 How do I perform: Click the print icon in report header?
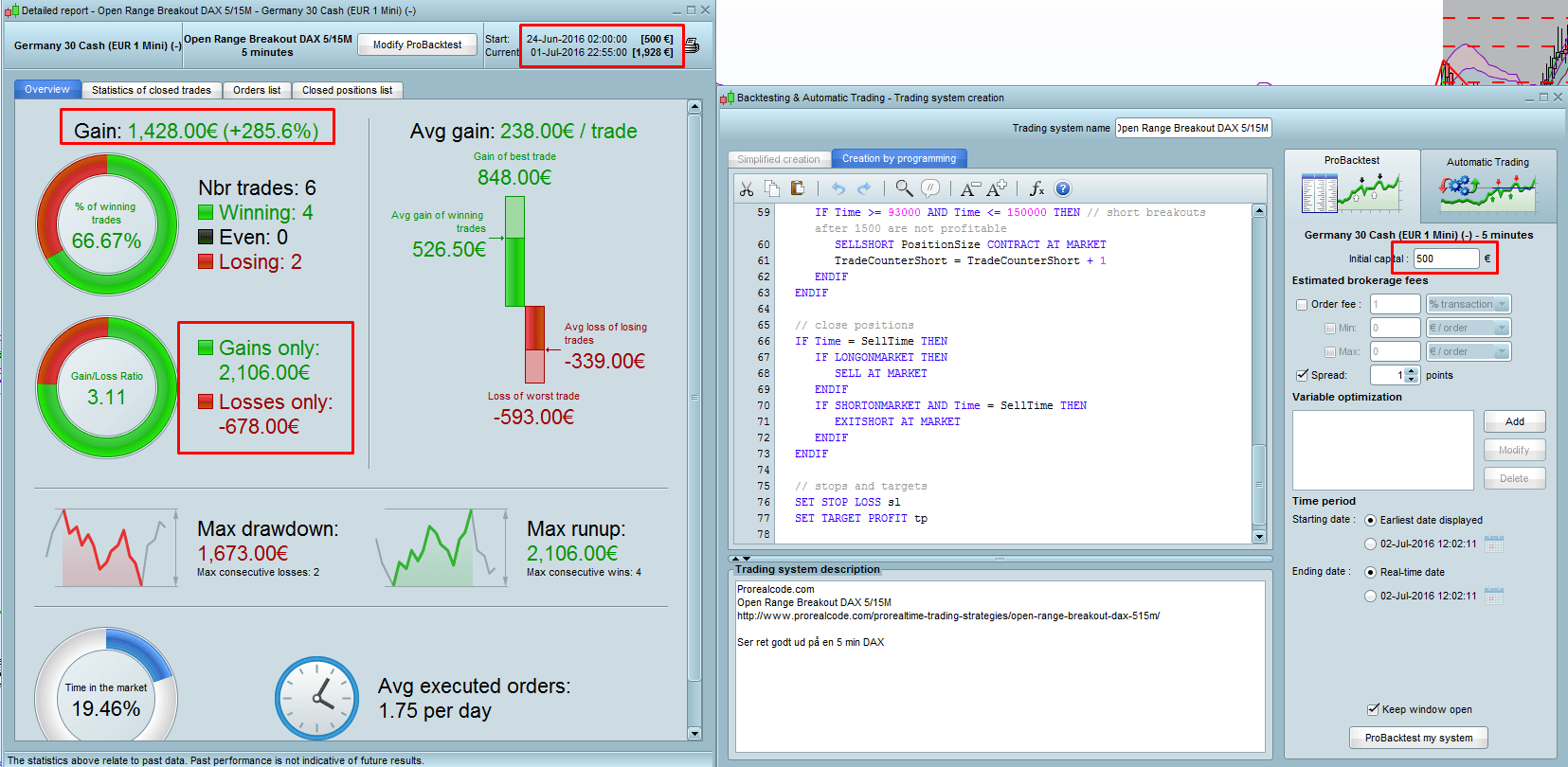(693, 45)
